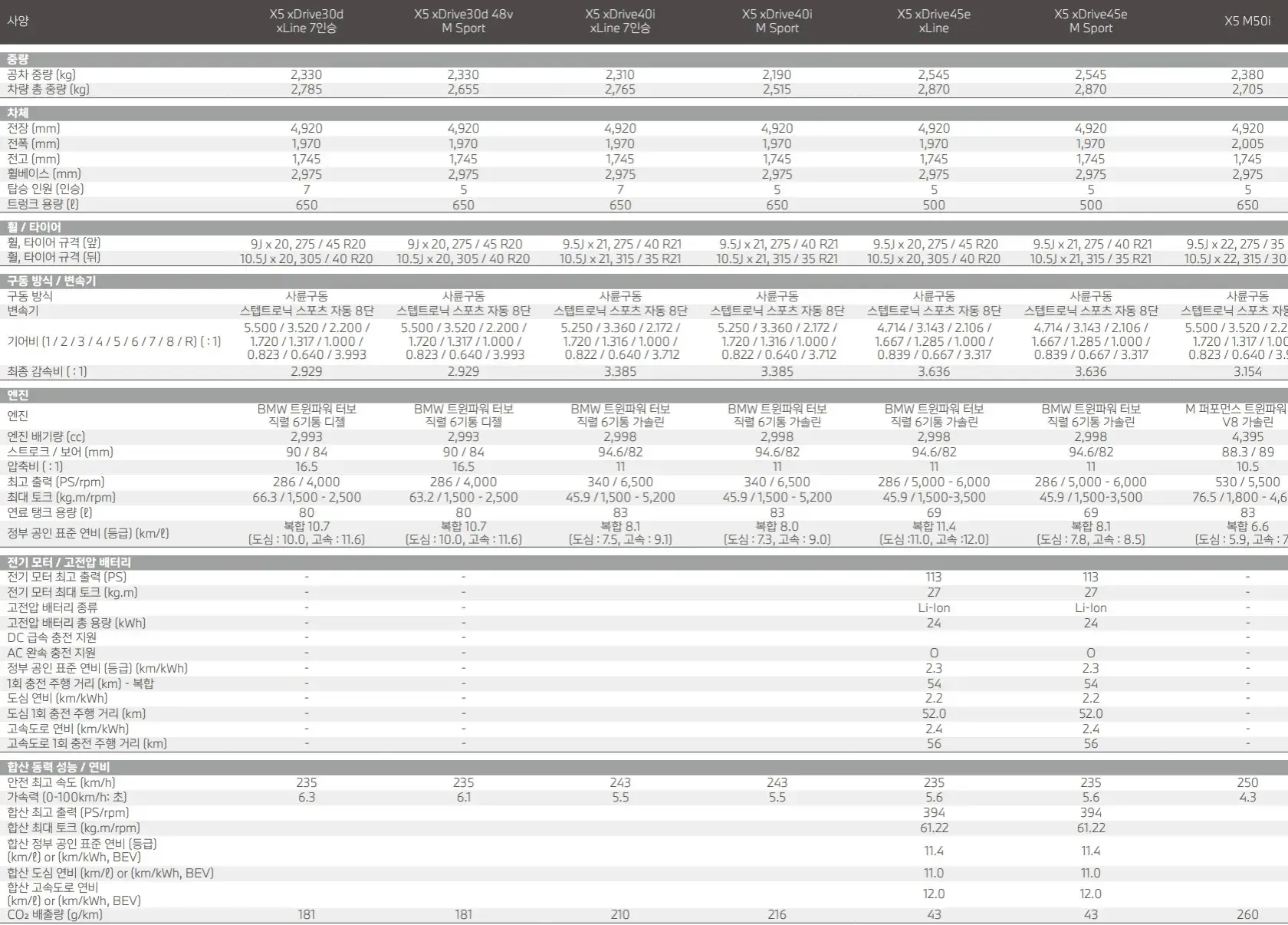Click the 2,005 width value for X5 M50i

point(1247,143)
